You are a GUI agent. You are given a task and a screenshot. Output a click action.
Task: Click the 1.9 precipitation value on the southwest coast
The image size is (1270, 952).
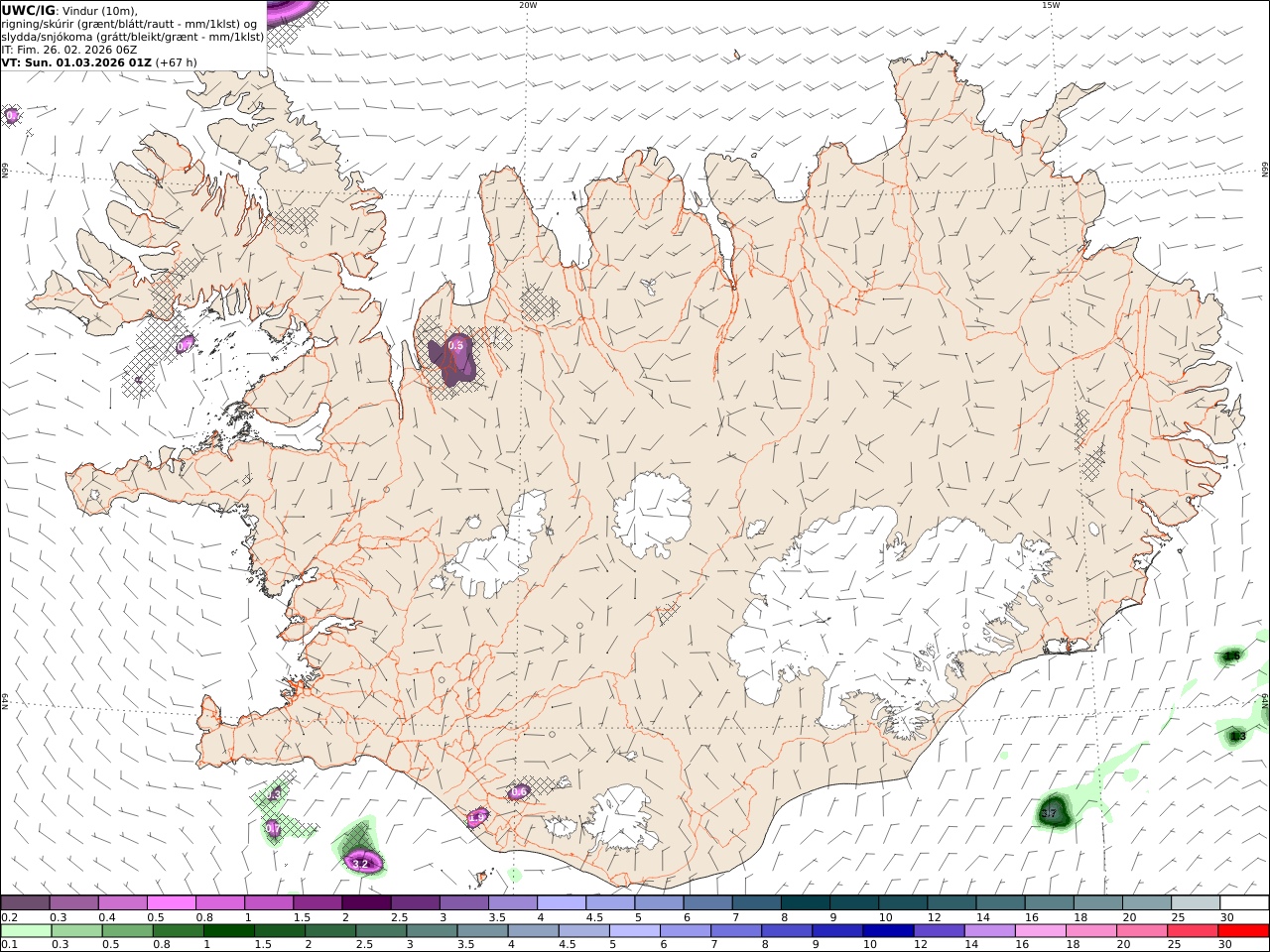click(477, 817)
